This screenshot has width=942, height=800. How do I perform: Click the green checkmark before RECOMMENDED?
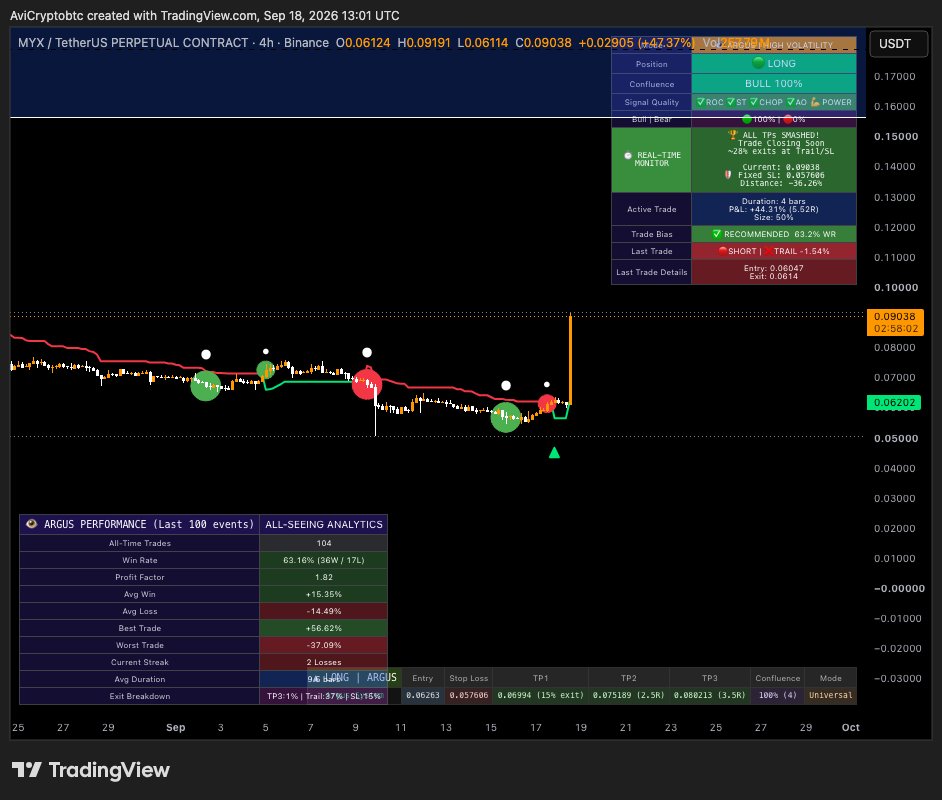pyautogui.click(x=717, y=234)
